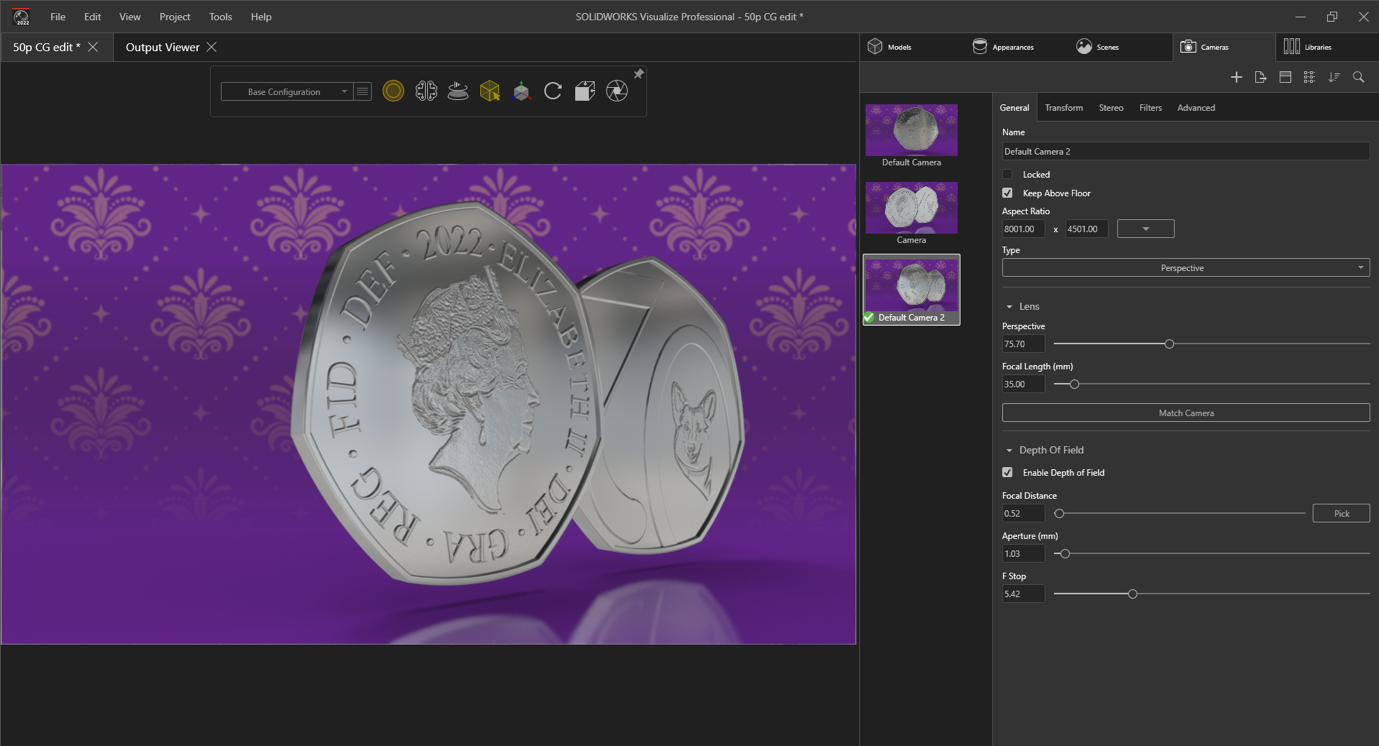The height and width of the screenshot is (746, 1379).
Task: Click the brain-shaped denoiser icon
Action: (x=426, y=91)
